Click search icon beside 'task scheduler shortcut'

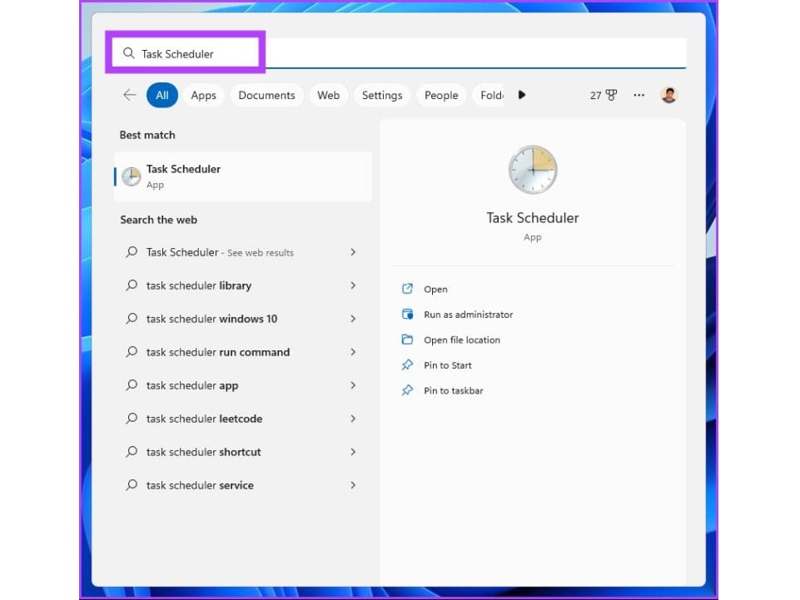click(x=132, y=452)
